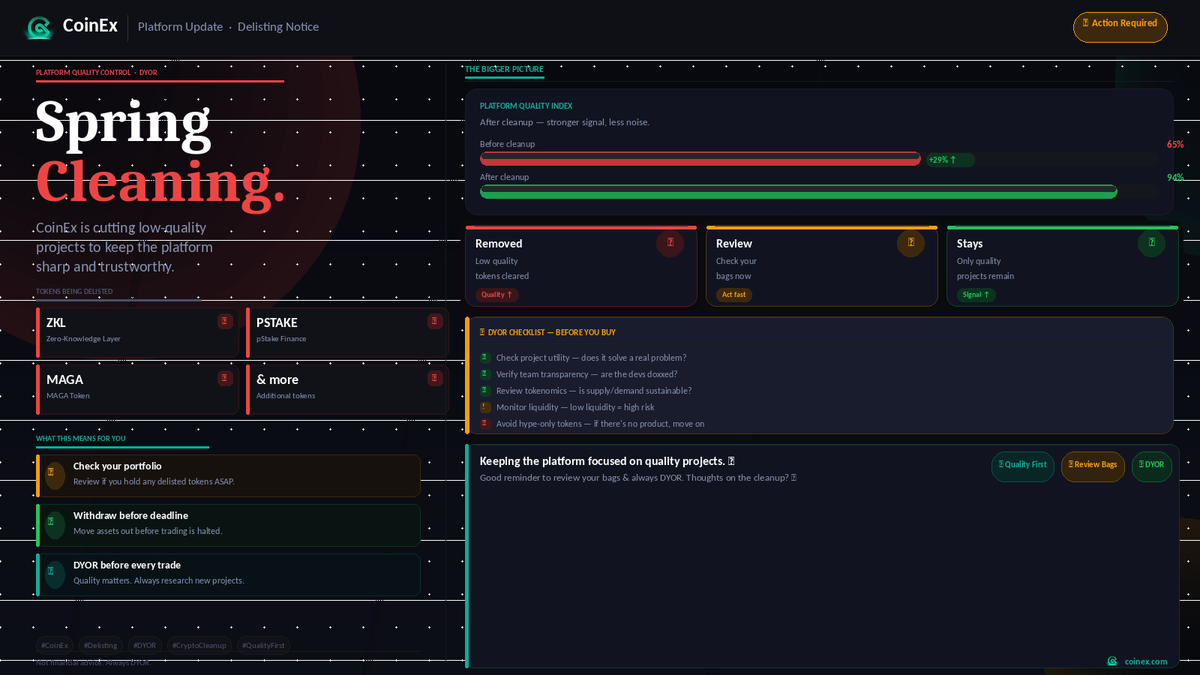Click the '+29% ↑' green badge
Screen dimensions: 1200x675
click(950, 160)
